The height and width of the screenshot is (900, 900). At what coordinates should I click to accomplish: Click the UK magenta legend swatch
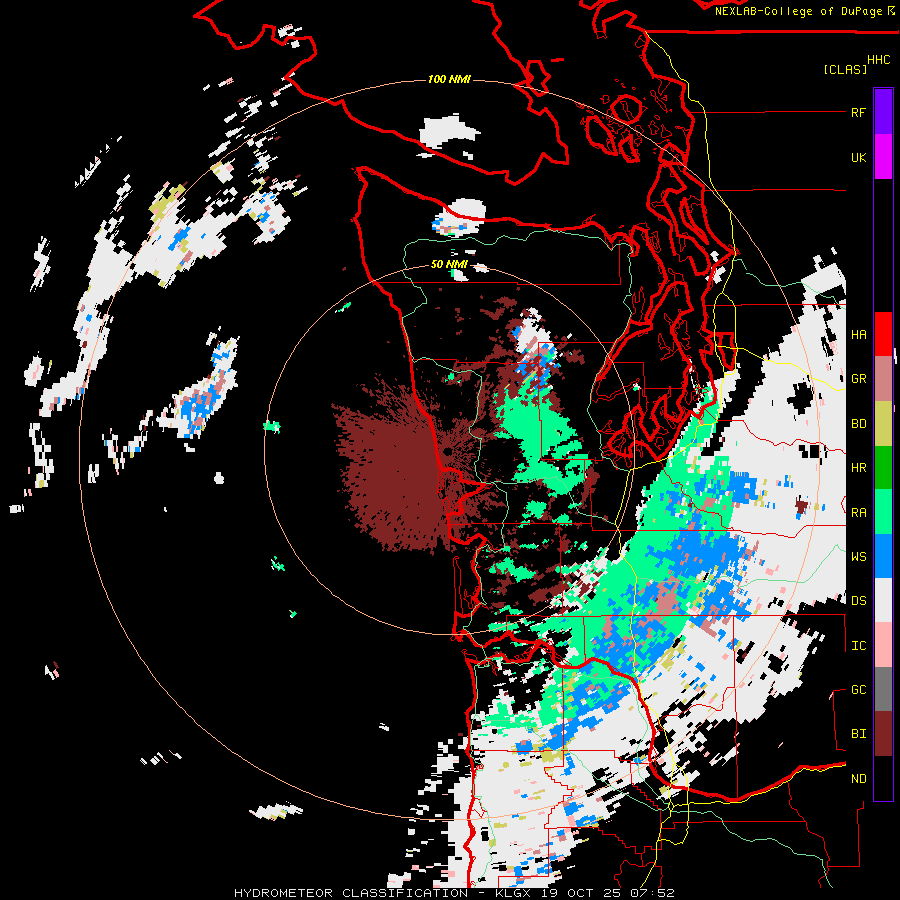(883, 156)
